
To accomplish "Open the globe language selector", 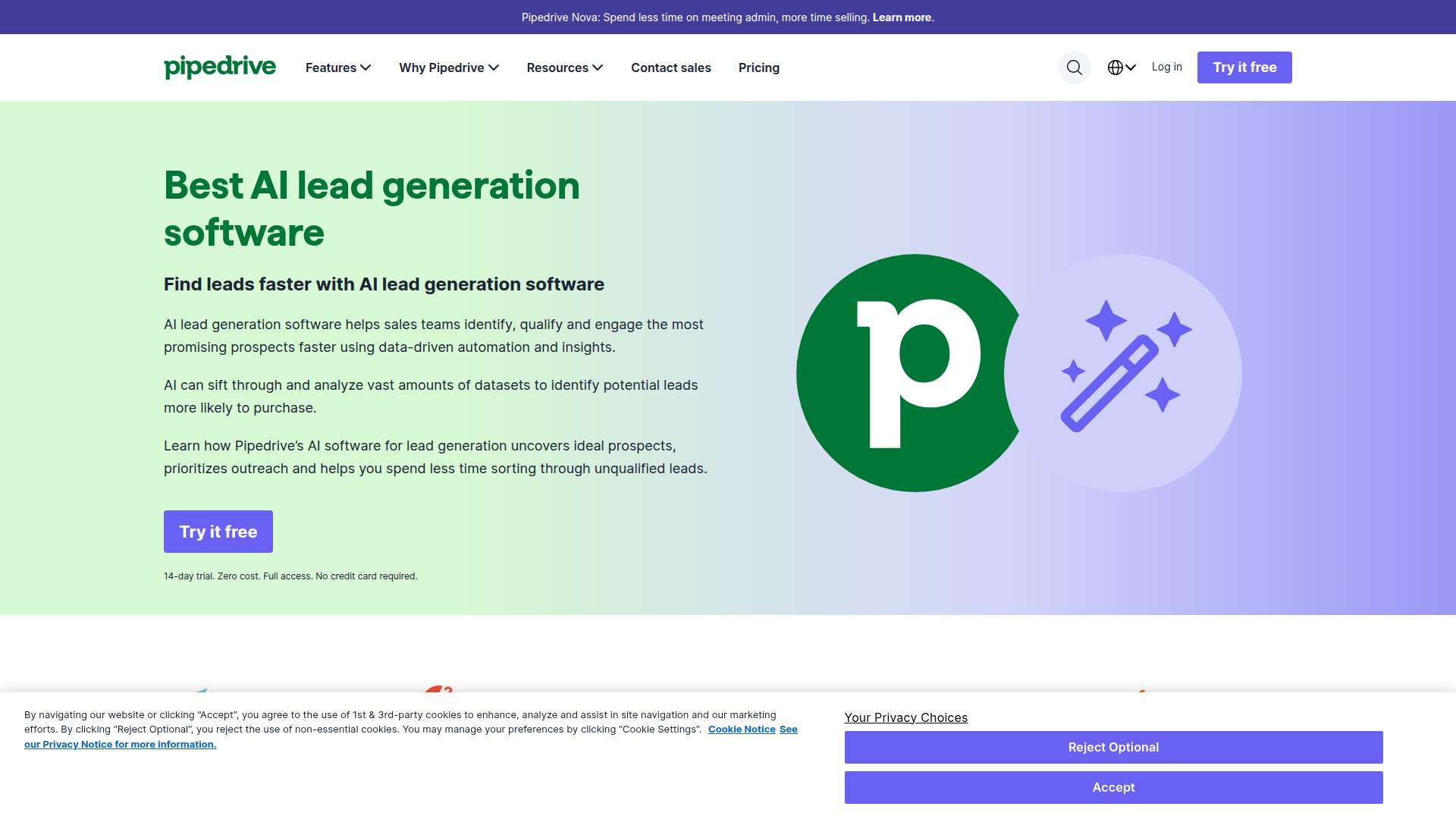I will (x=1121, y=67).
